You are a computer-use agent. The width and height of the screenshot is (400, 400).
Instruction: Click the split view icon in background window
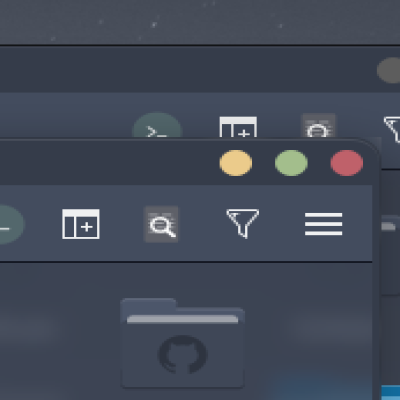tap(238, 127)
